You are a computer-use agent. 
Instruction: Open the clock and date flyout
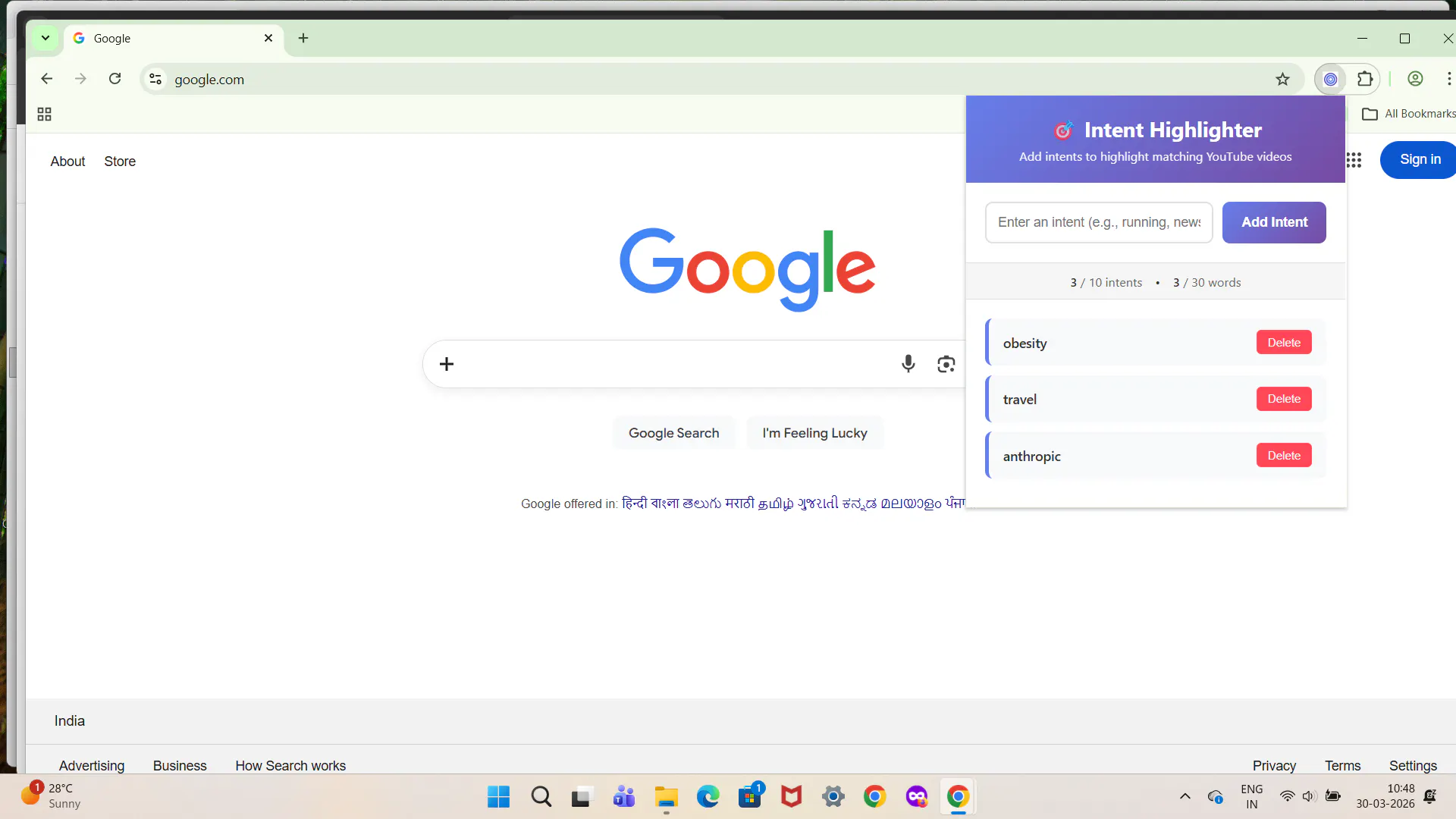1385,796
